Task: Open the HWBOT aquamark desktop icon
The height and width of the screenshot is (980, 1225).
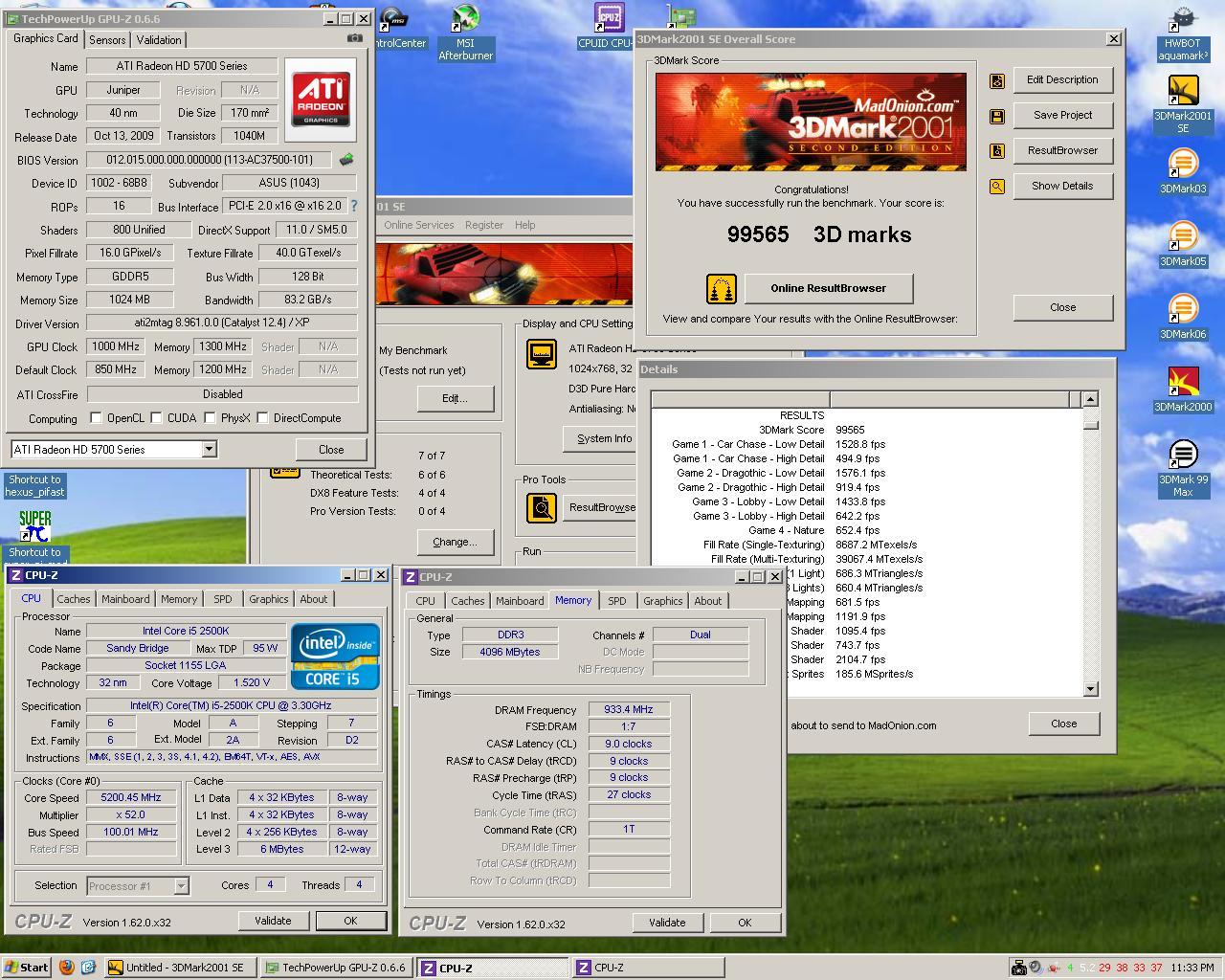Action: (1183, 33)
